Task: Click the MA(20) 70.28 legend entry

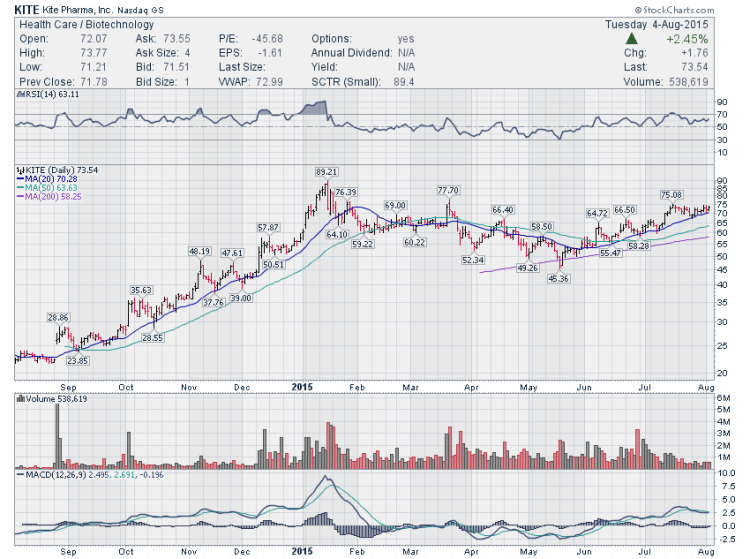Action: point(47,179)
